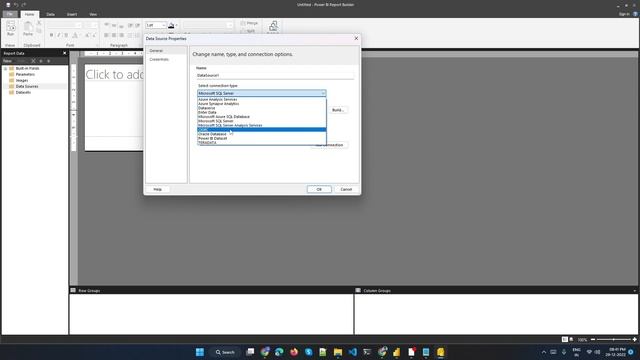The width and height of the screenshot is (640, 360).
Task: Open the Windows Start menu
Action: (200, 352)
